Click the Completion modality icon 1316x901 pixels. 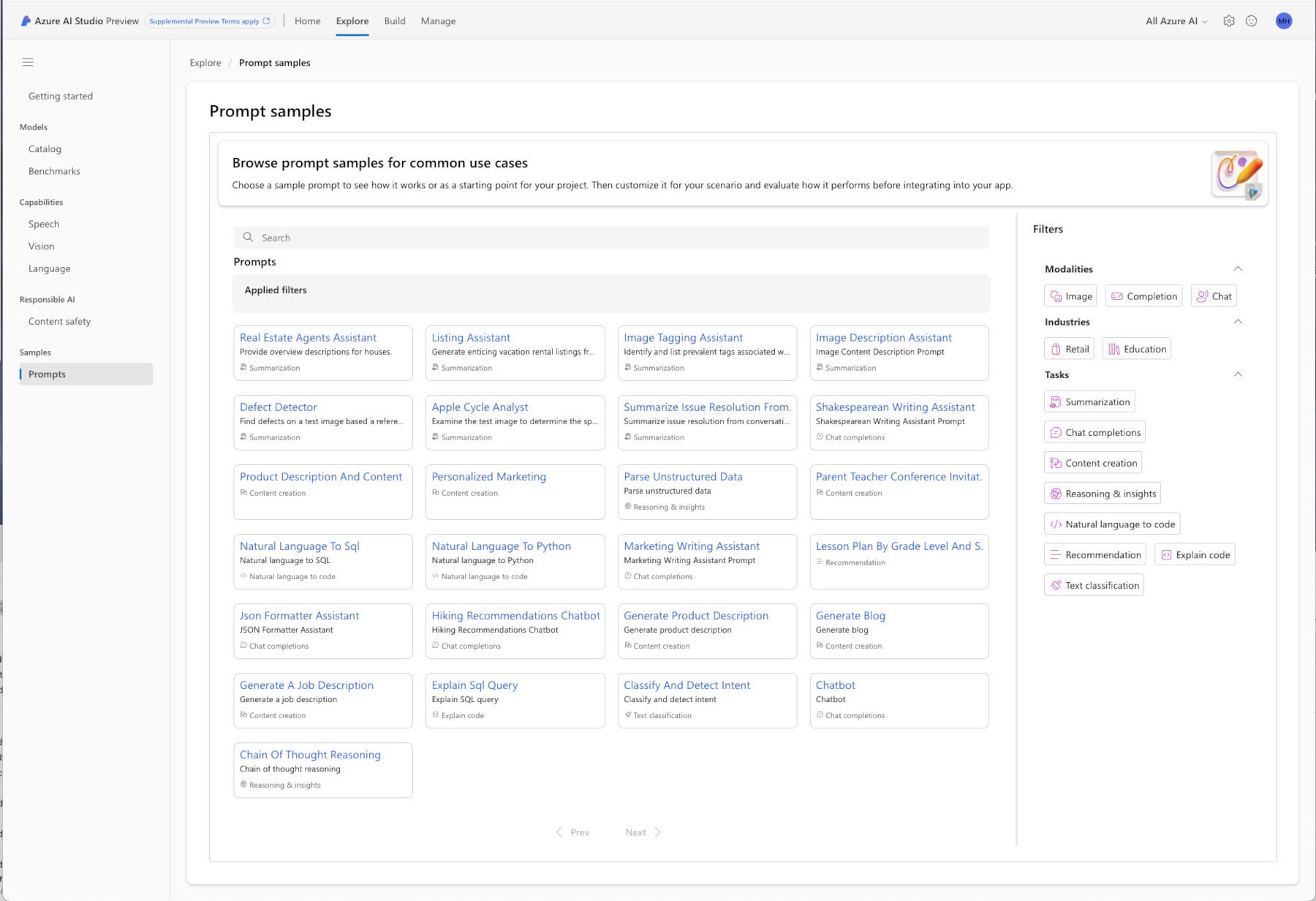point(1117,296)
